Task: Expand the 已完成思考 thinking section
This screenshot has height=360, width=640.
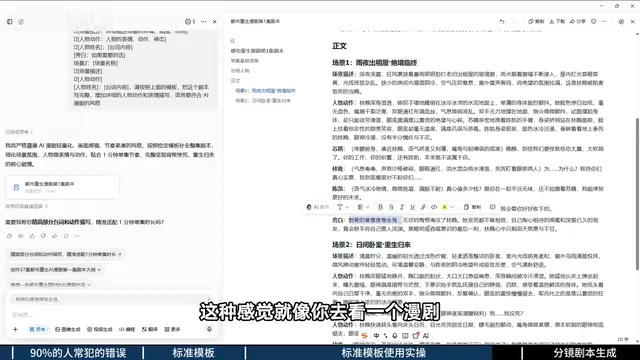Action: point(19,132)
